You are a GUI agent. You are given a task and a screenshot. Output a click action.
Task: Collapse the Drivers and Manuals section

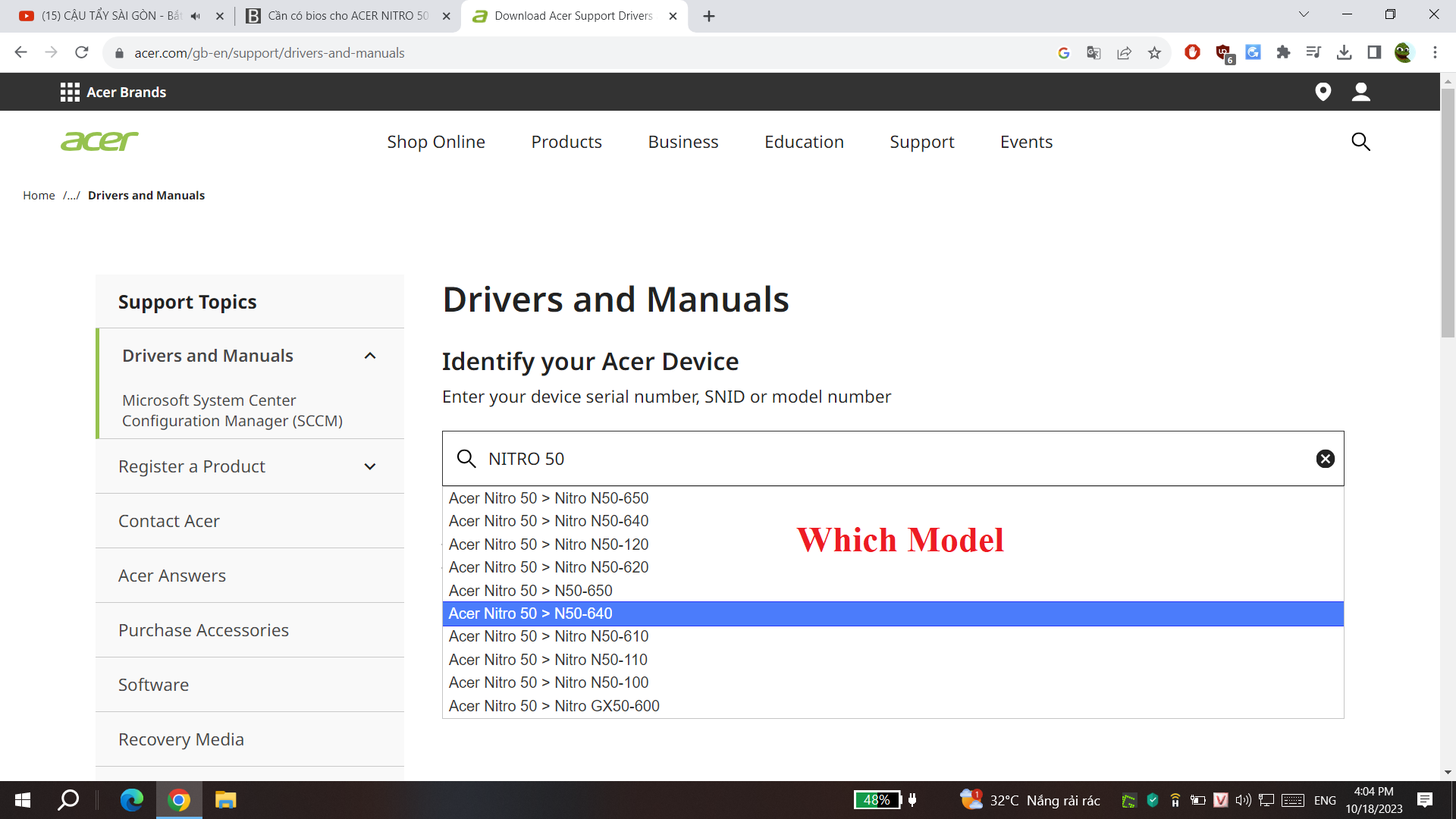tap(370, 356)
